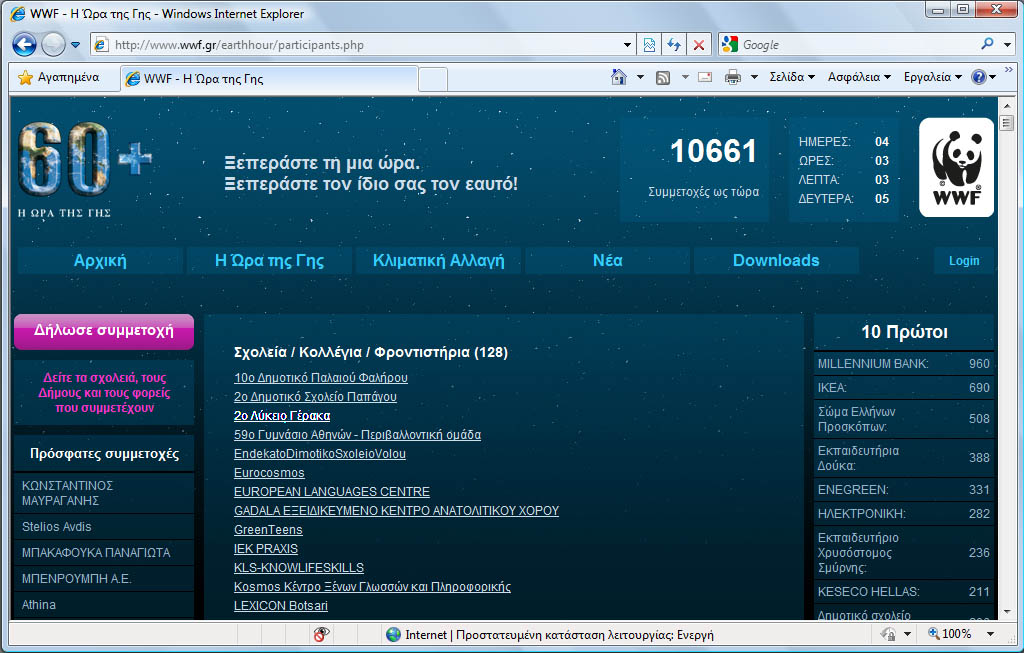The width and height of the screenshot is (1024, 653).
Task: Click the Help question mark icon
Action: point(978,77)
